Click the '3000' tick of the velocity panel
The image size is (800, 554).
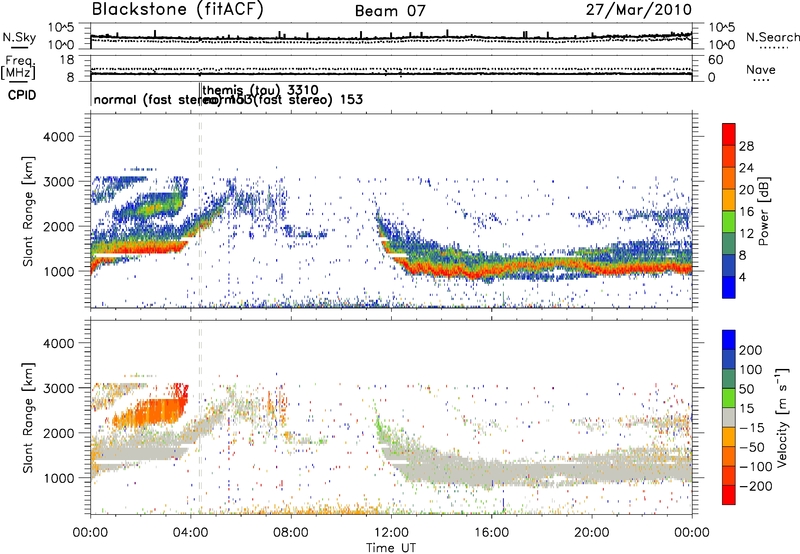[59, 388]
